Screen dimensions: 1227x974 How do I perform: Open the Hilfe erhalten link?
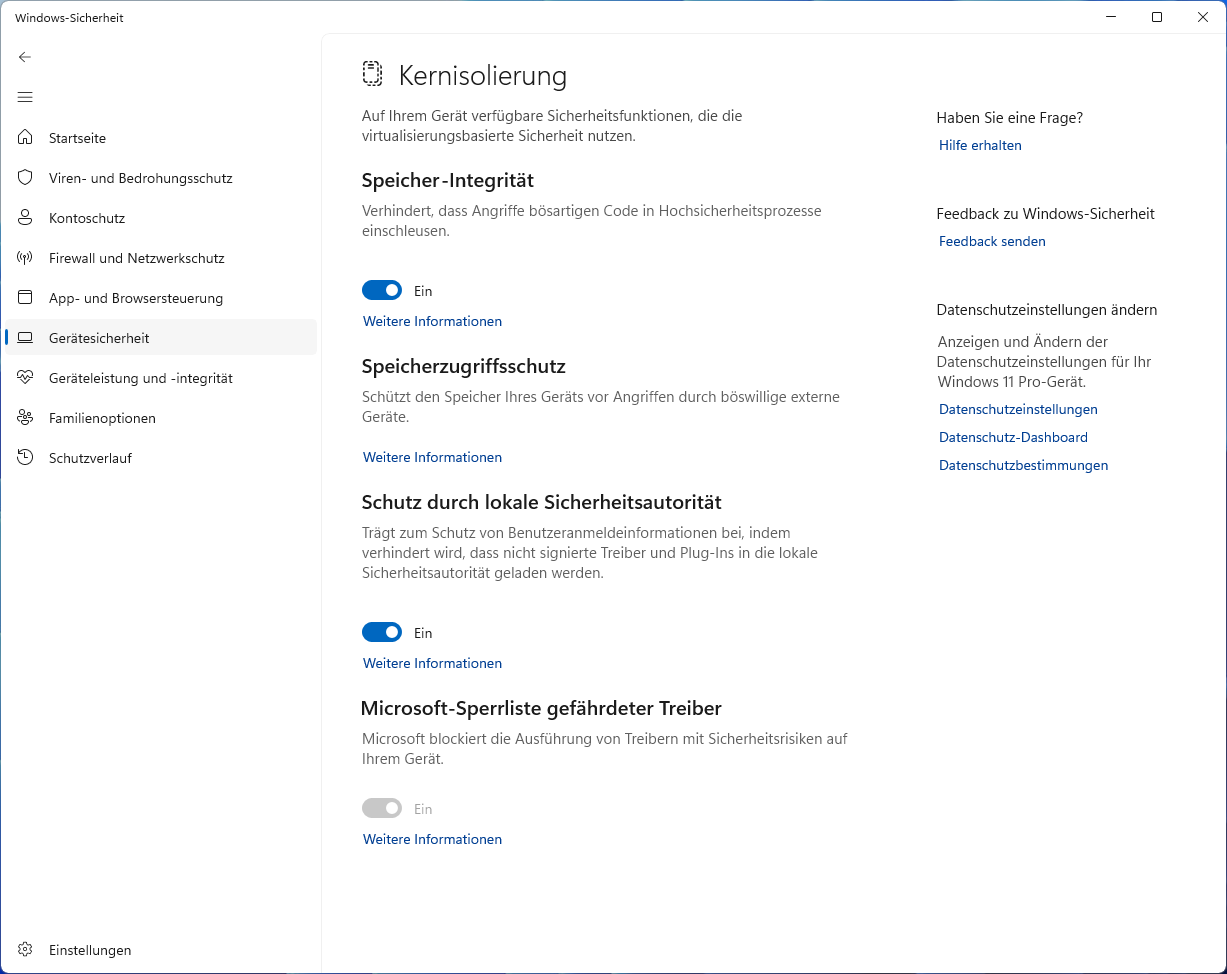pyautogui.click(x=980, y=145)
